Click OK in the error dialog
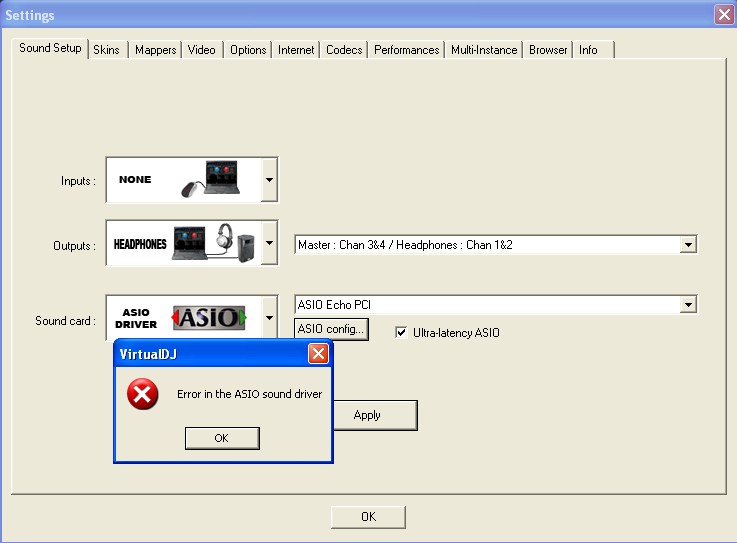 pyautogui.click(x=222, y=438)
